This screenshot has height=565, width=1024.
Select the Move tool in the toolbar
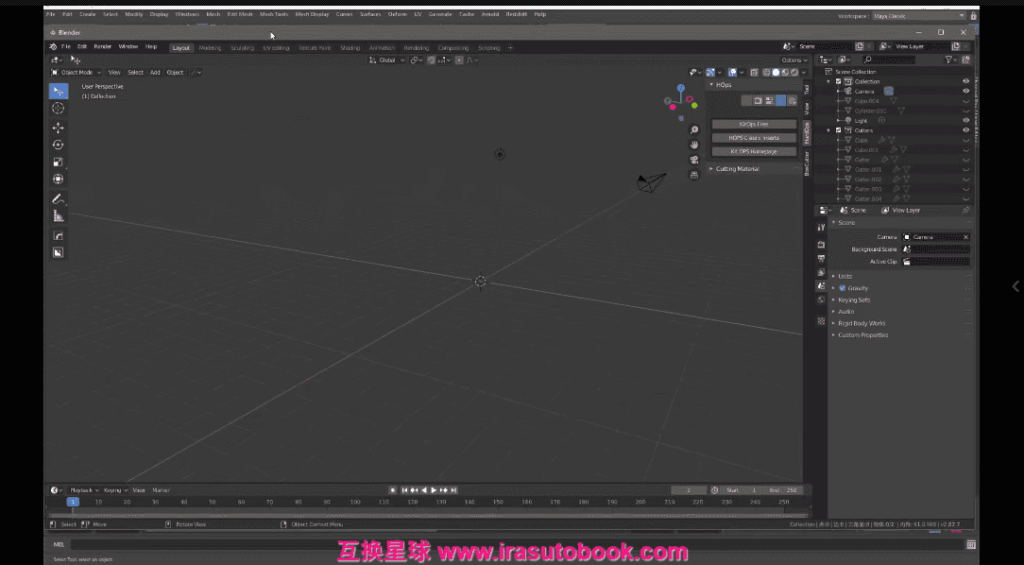coord(58,127)
